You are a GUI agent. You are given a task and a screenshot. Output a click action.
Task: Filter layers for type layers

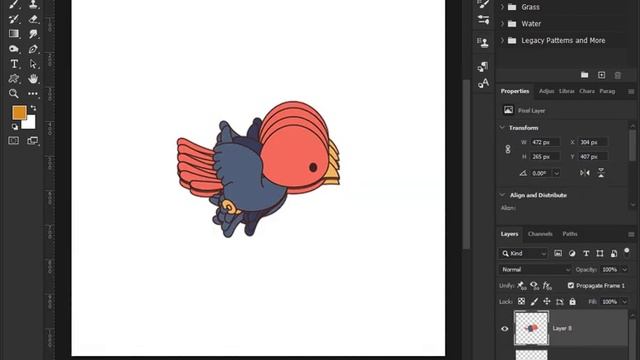586,253
